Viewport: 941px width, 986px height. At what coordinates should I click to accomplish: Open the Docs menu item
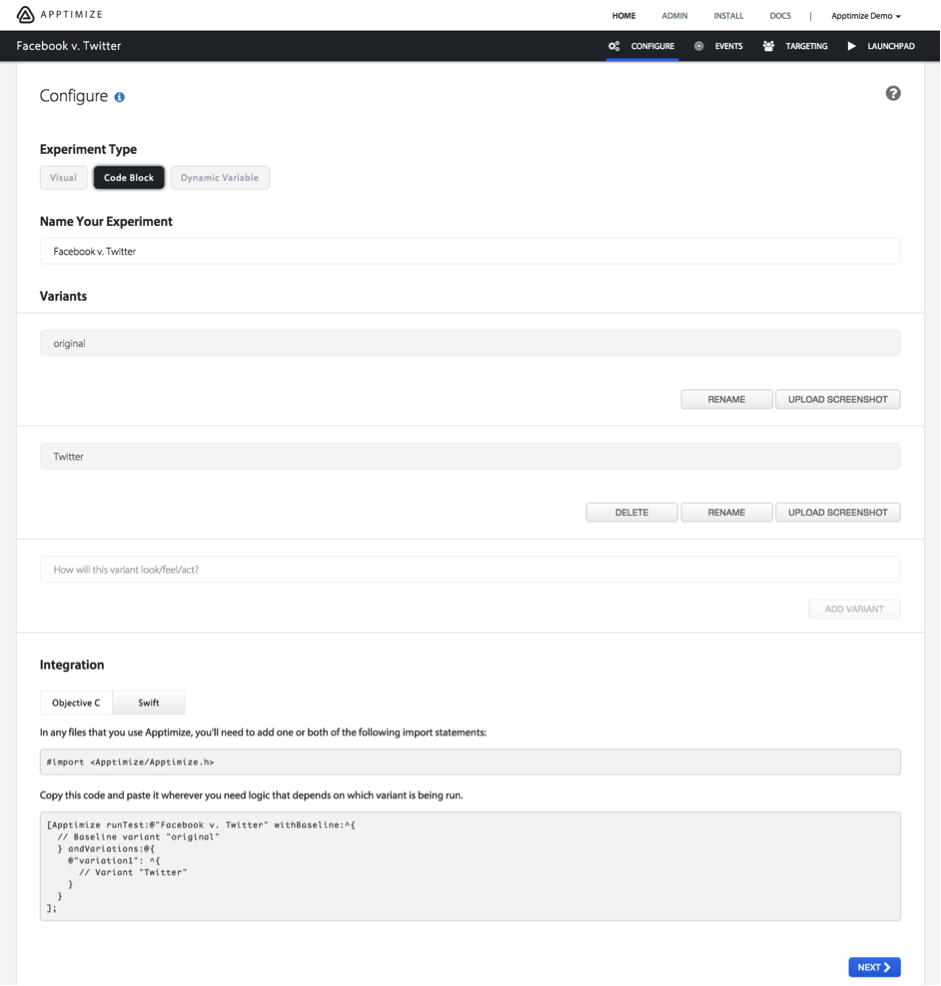coord(780,16)
